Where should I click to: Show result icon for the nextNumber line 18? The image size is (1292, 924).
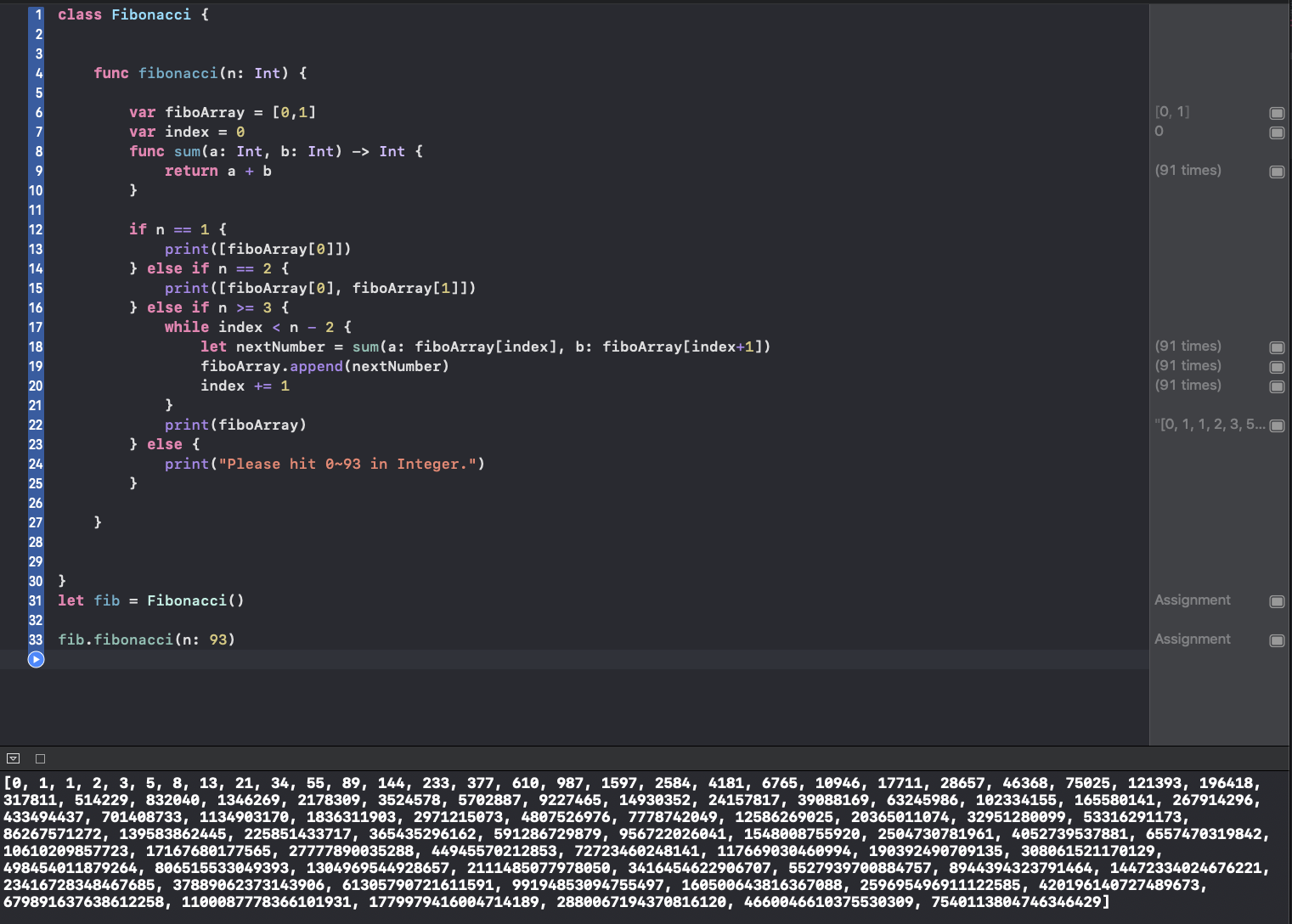point(1277,347)
